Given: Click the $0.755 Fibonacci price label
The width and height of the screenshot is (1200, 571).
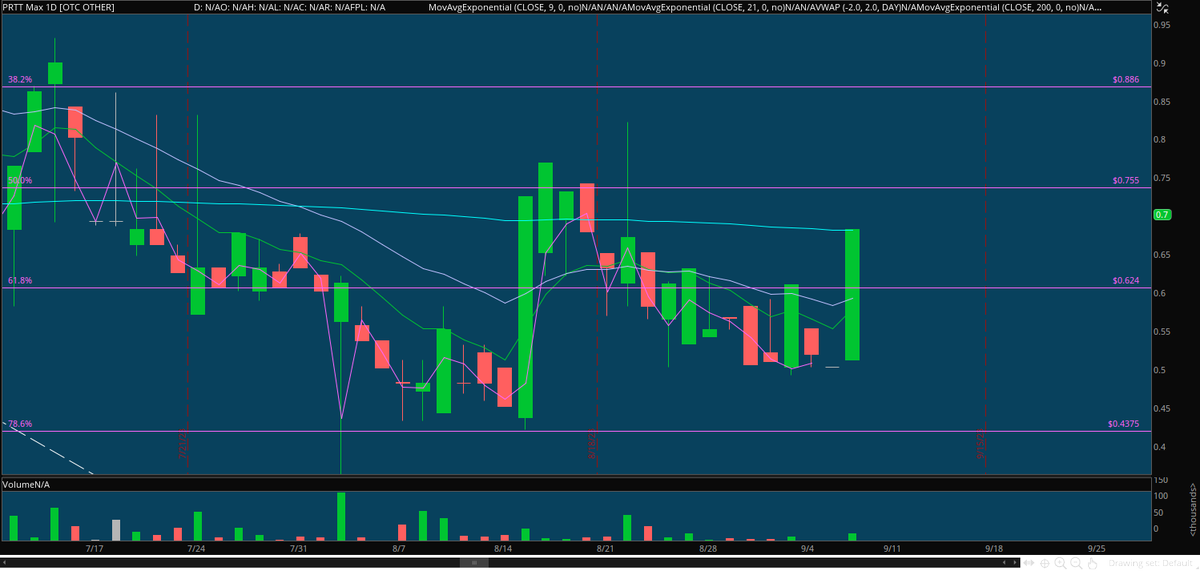Looking at the screenshot, I should [x=1126, y=181].
